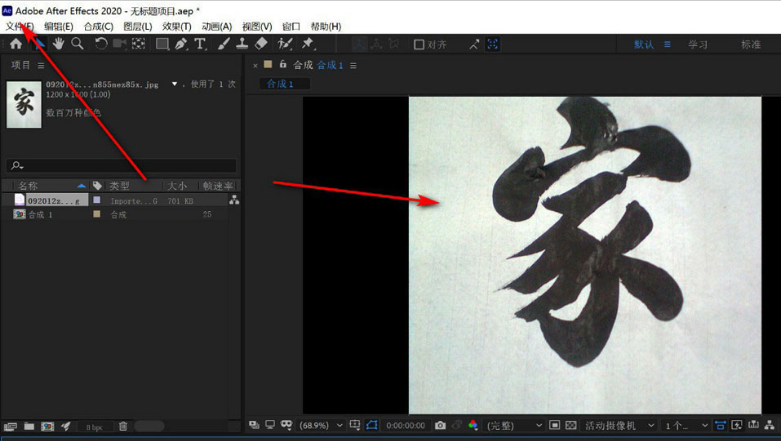Select the Pen tool
781x441 pixels.
pyautogui.click(x=181, y=44)
